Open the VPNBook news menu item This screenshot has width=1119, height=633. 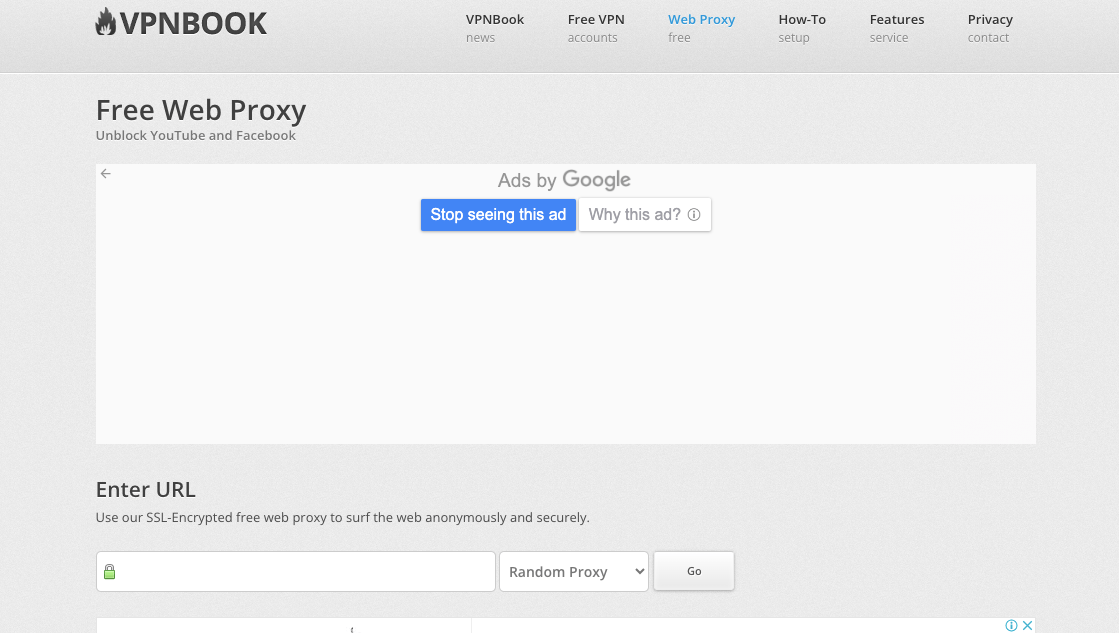pyautogui.click(x=495, y=28)
